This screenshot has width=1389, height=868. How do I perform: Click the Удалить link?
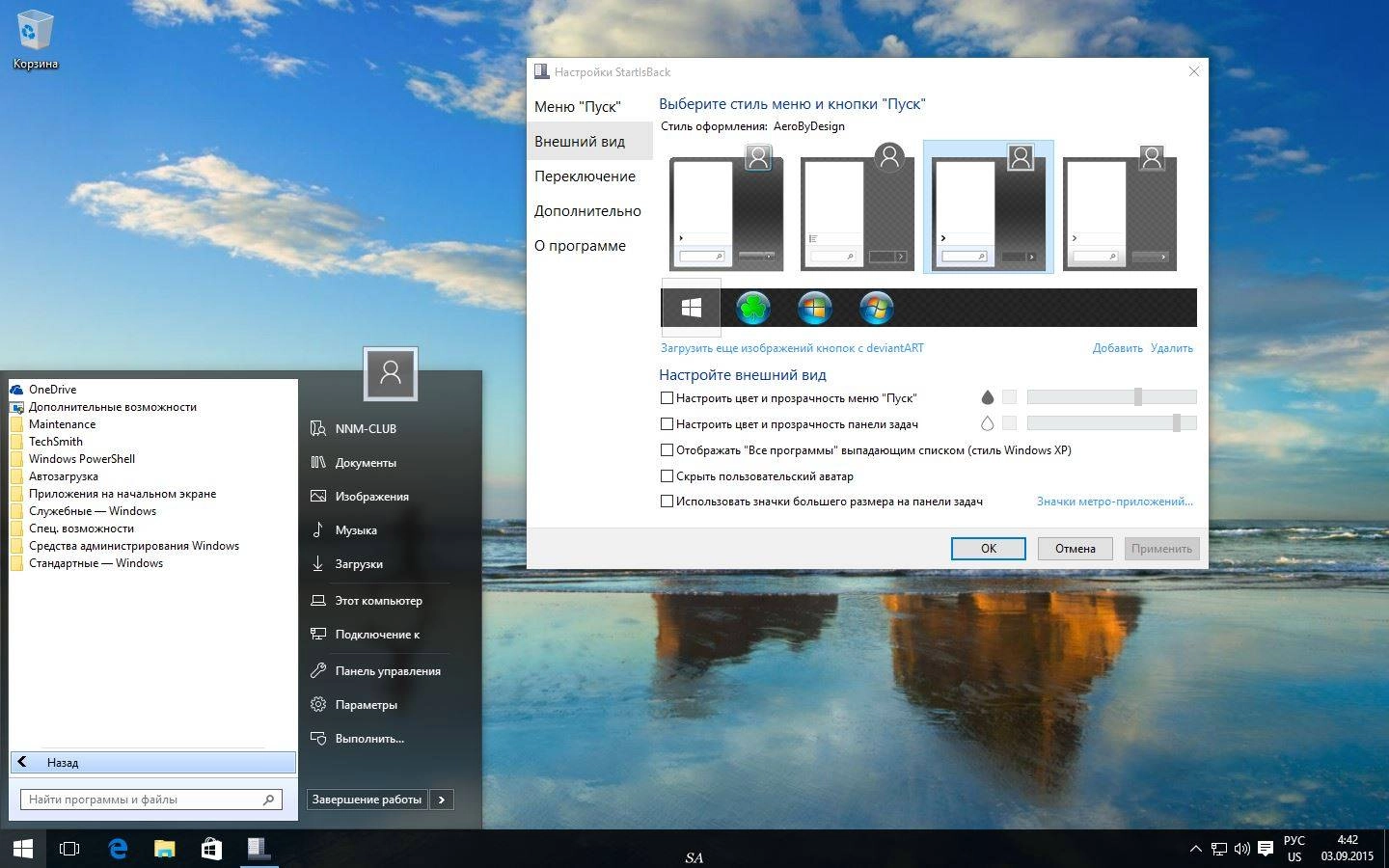click(x=1172, y=348)
